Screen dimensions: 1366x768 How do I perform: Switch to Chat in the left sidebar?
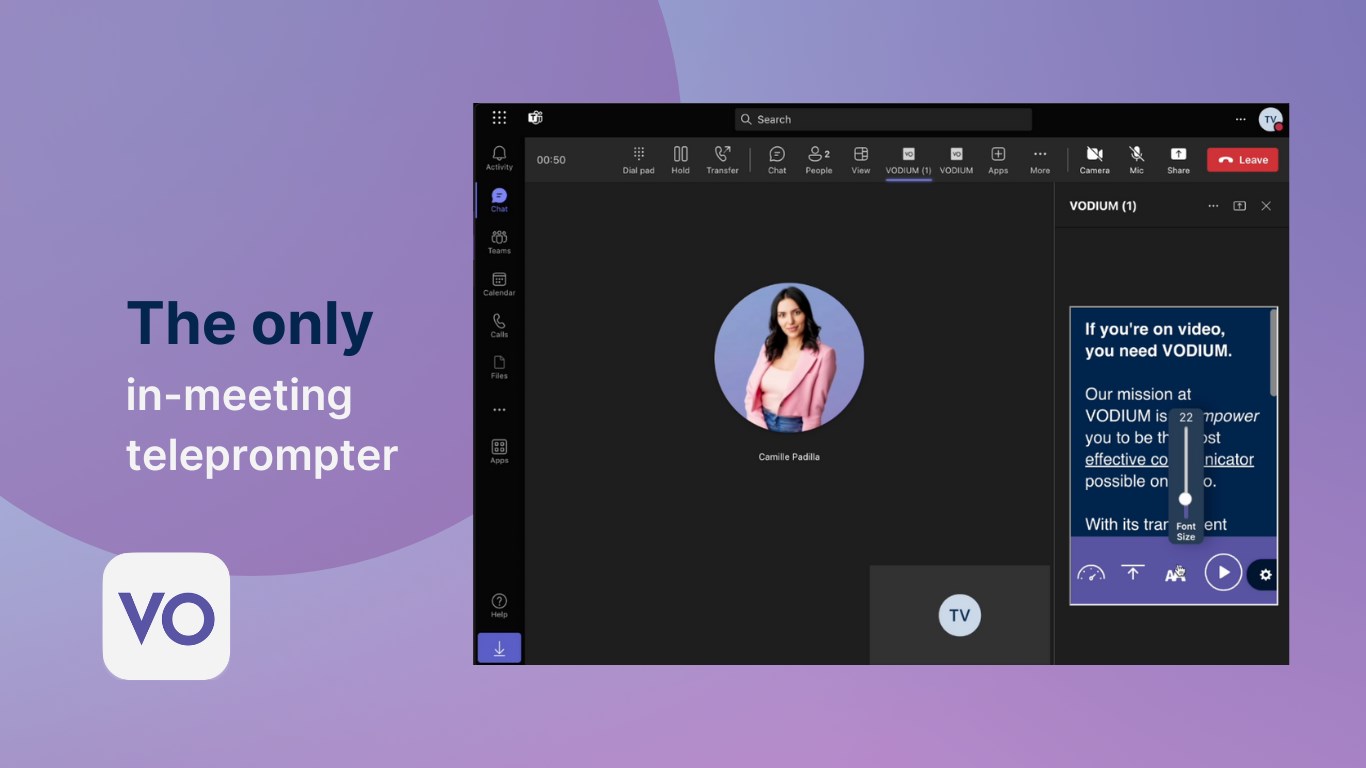[x=499, y=200]
